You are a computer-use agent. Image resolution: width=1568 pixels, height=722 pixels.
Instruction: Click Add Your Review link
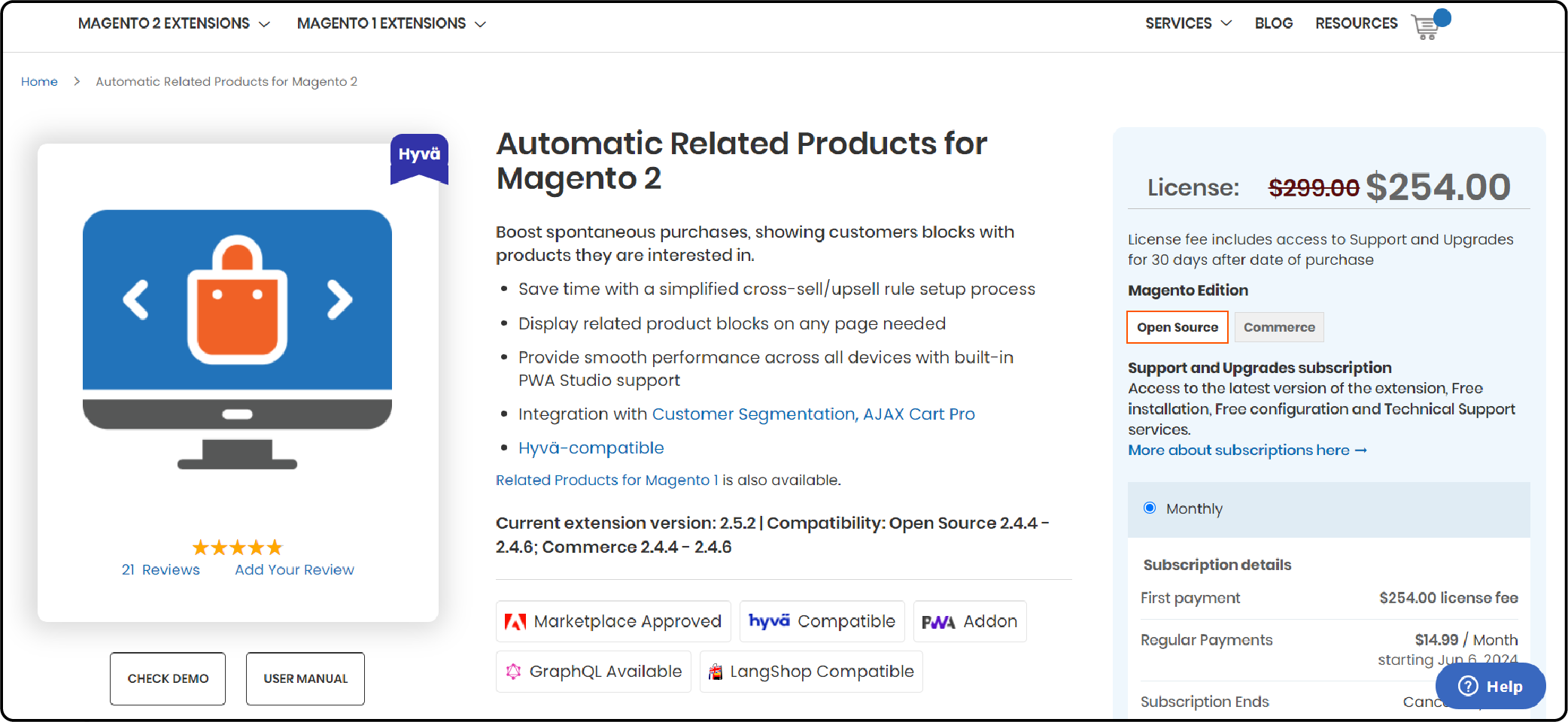click(294, 569)
